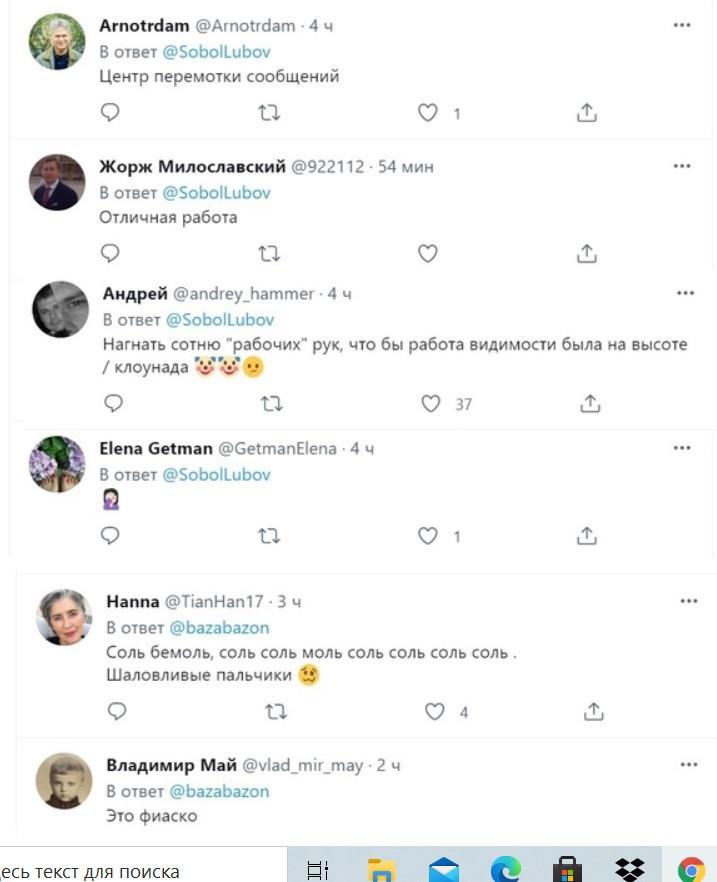
Task: Open Жорж Милославский's profile picture
Action: (57, 182)
